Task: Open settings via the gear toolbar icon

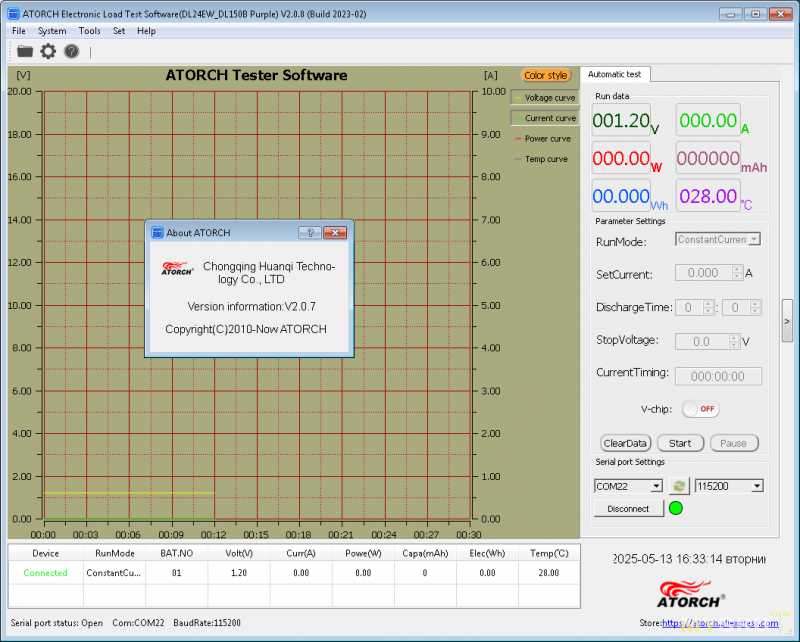Action: click(x=48, y=51)
